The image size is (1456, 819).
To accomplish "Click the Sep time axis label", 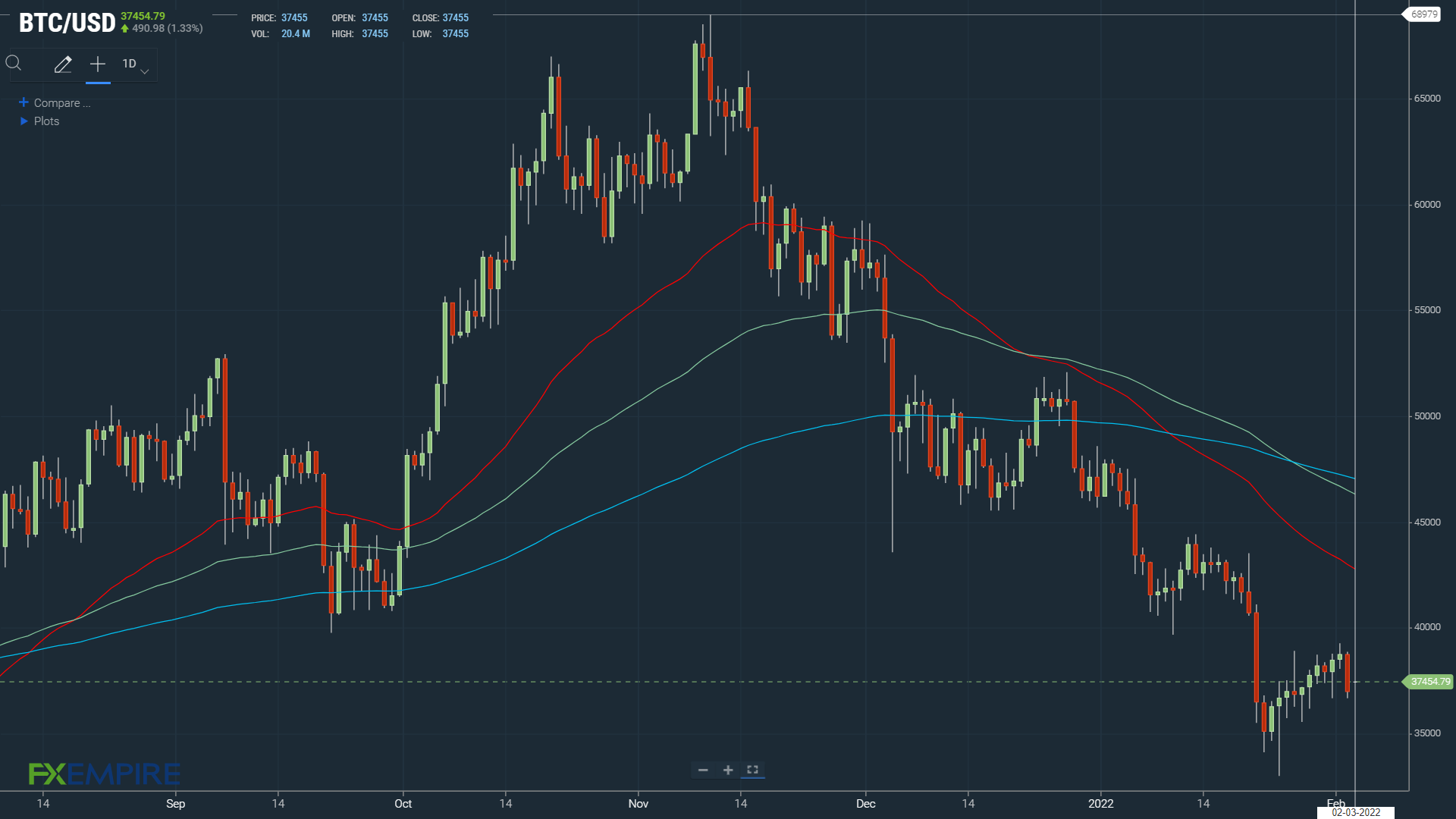I will (x=175, y=804).
